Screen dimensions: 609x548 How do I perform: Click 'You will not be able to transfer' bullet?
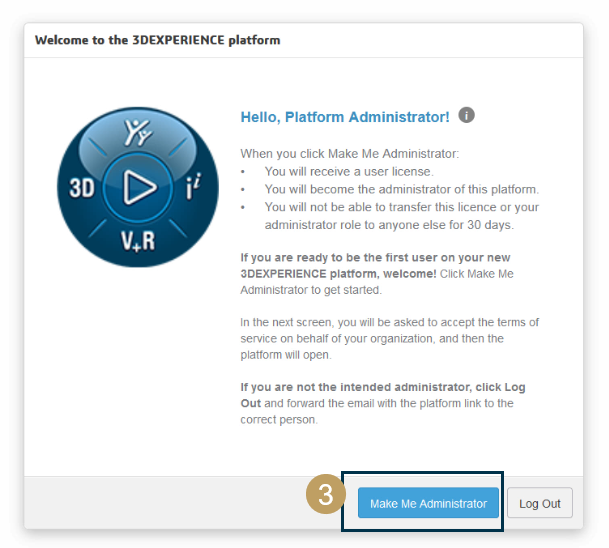(402, 216)
